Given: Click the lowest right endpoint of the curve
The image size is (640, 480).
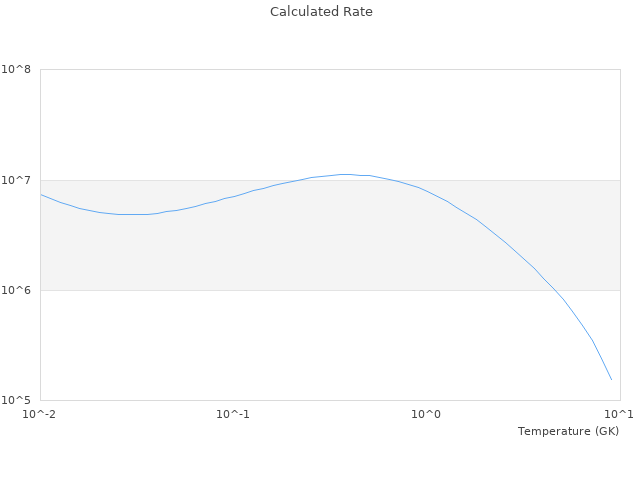Looking at the screenshot, I should click(611, 379).
